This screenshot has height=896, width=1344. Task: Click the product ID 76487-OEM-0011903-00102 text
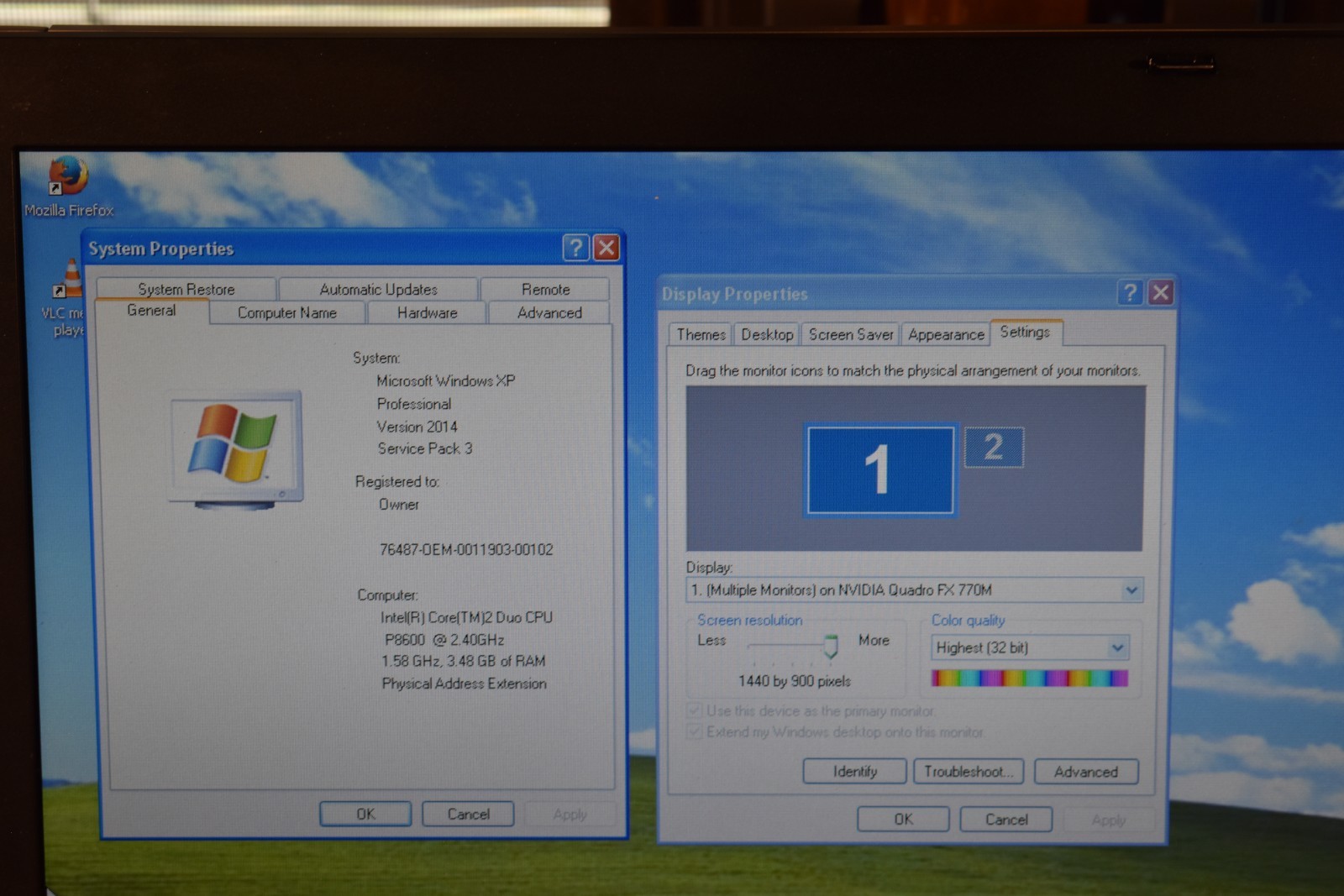point(466,550)
